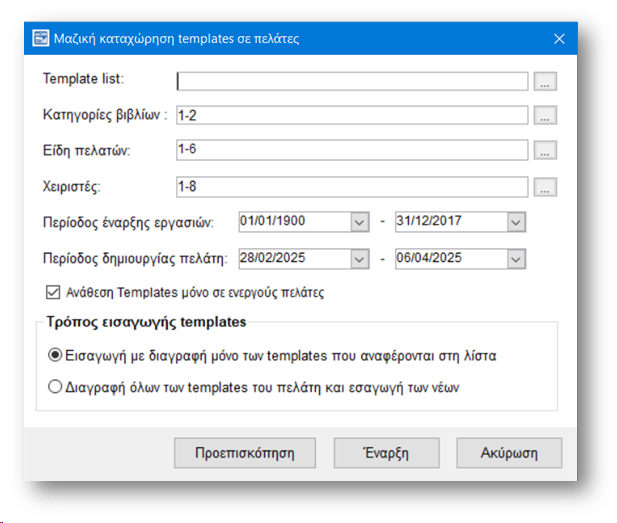The width and height of the screenshot is (617, 523).
Task: Expand the 01/01/1900 start date dropdown
Action: coord(360,222)
